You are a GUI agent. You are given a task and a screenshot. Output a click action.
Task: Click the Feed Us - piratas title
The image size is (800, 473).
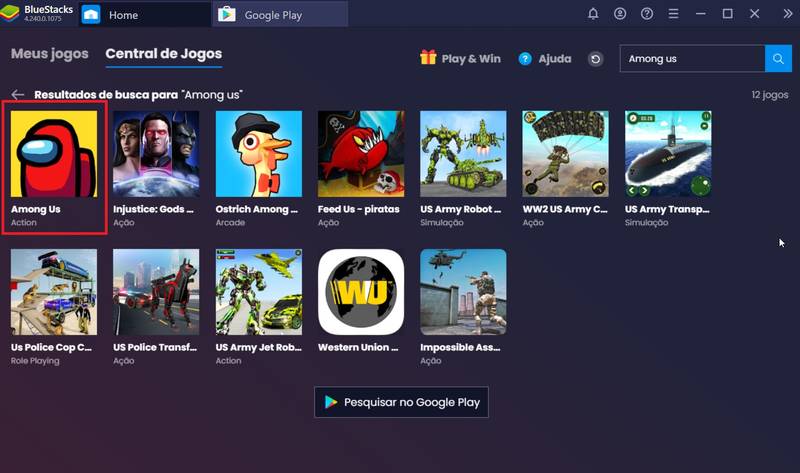tap(359, 209)
